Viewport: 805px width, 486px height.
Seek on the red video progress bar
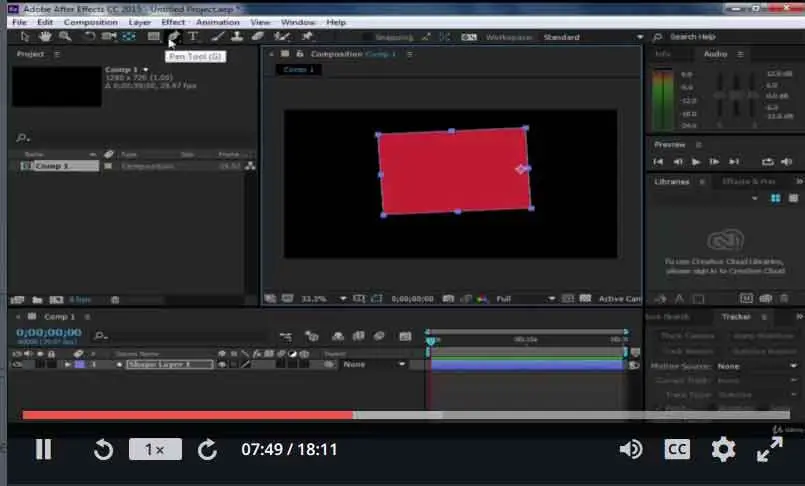coord(187,415)
